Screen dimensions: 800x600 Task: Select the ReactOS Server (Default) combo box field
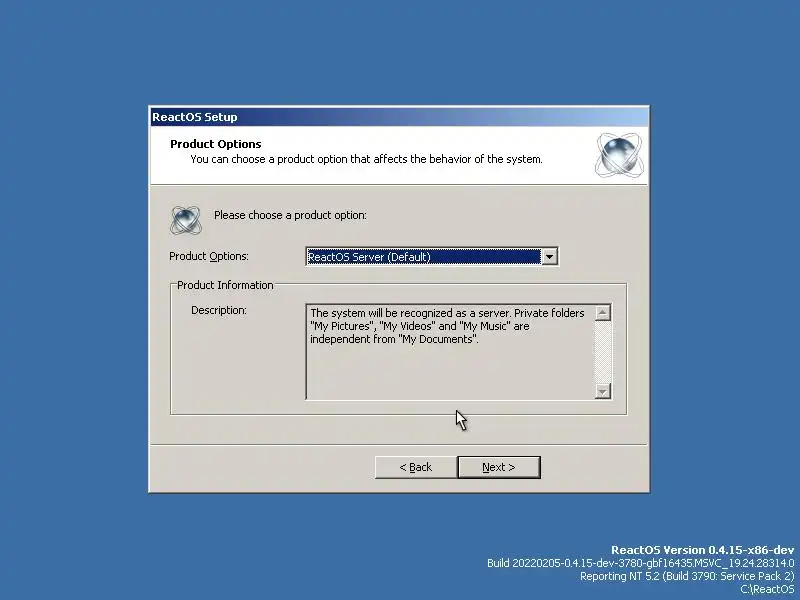tap(432, 257)
